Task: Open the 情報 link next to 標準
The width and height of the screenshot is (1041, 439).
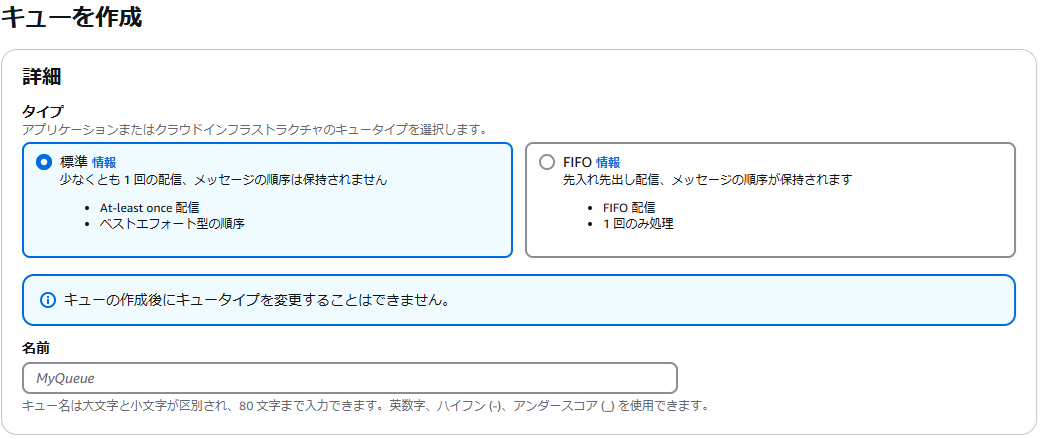Action: tap(104, 161)
